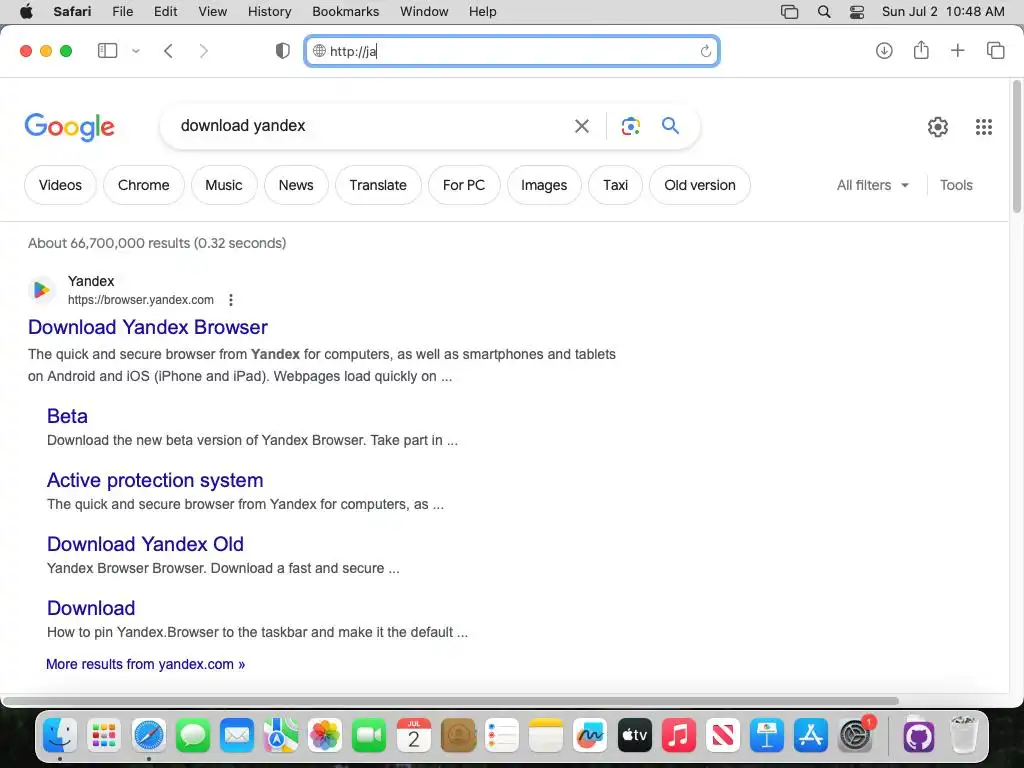Select the Taxi filter chip
1024x768 pixels.
pyautogui.click(x=615, y=185)
